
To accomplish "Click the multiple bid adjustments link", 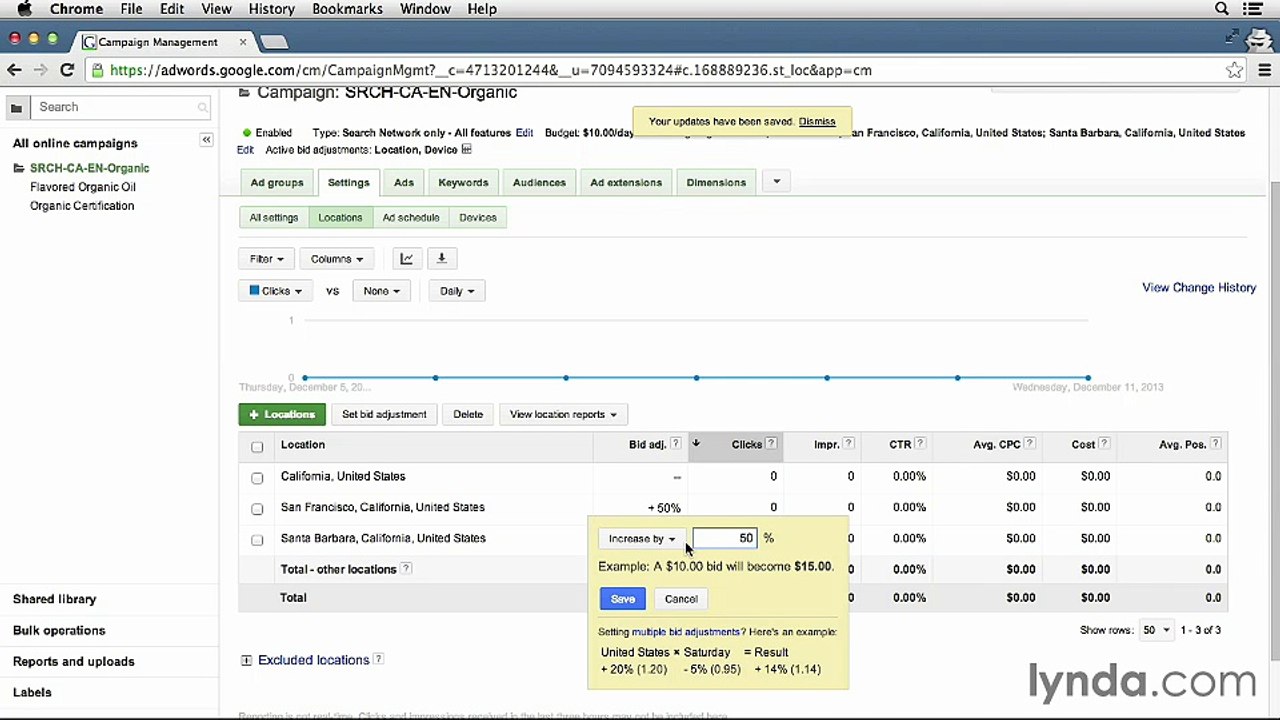I will [687, 632].
